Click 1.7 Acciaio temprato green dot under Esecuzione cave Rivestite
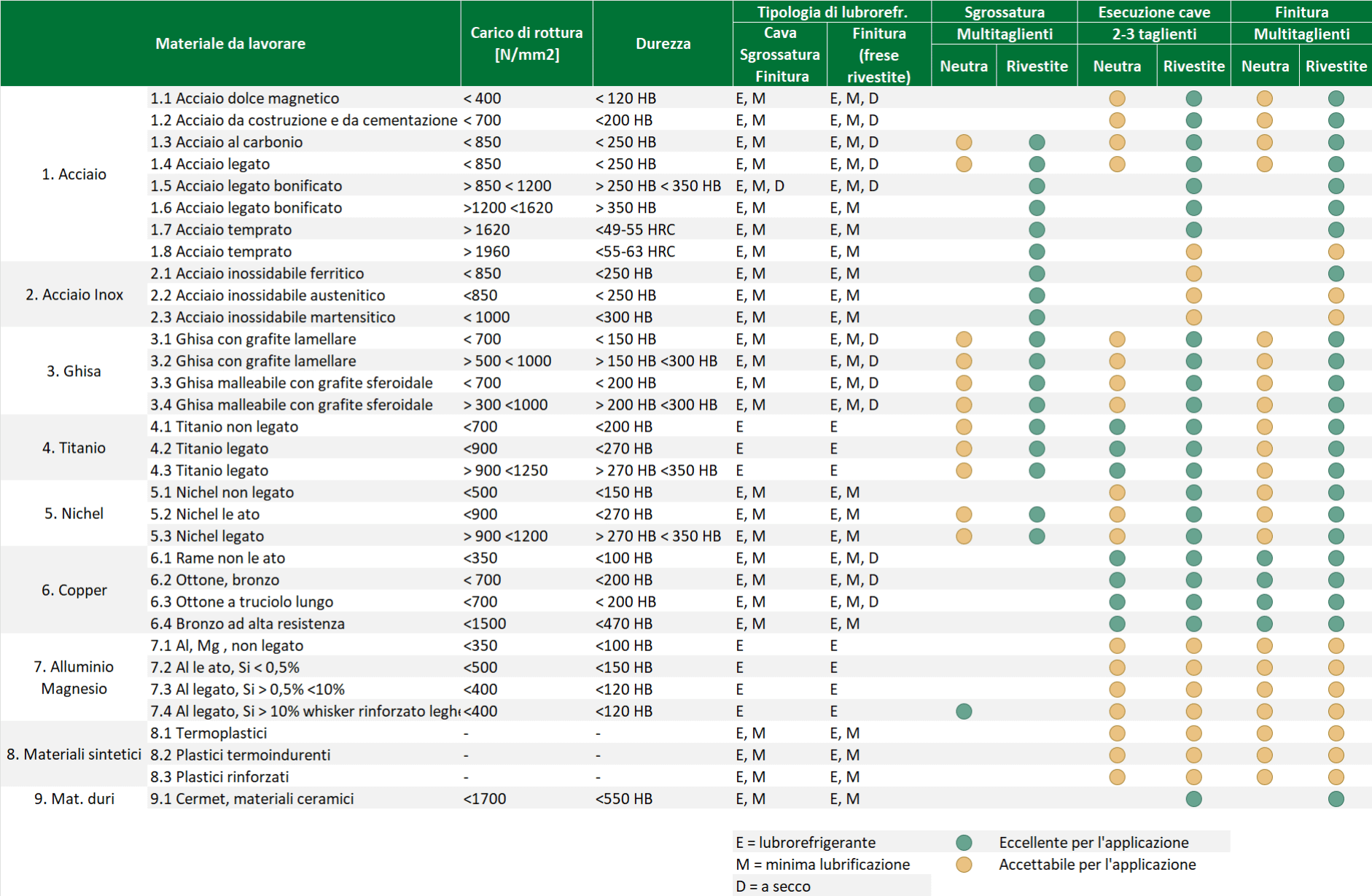This screenshot has height=896, width=1372. point(1193,230)
